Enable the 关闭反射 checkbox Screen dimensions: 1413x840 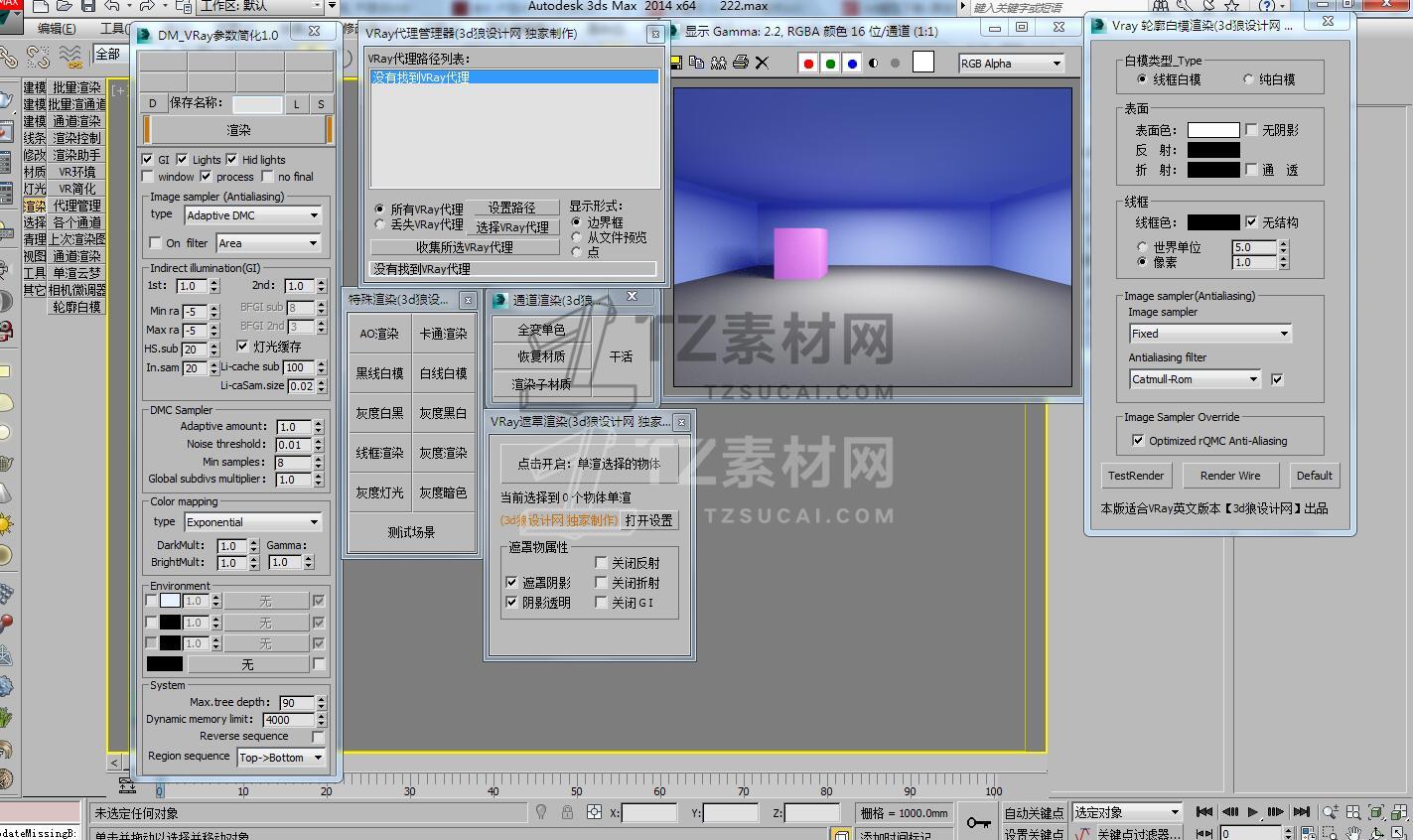point(601,562)
